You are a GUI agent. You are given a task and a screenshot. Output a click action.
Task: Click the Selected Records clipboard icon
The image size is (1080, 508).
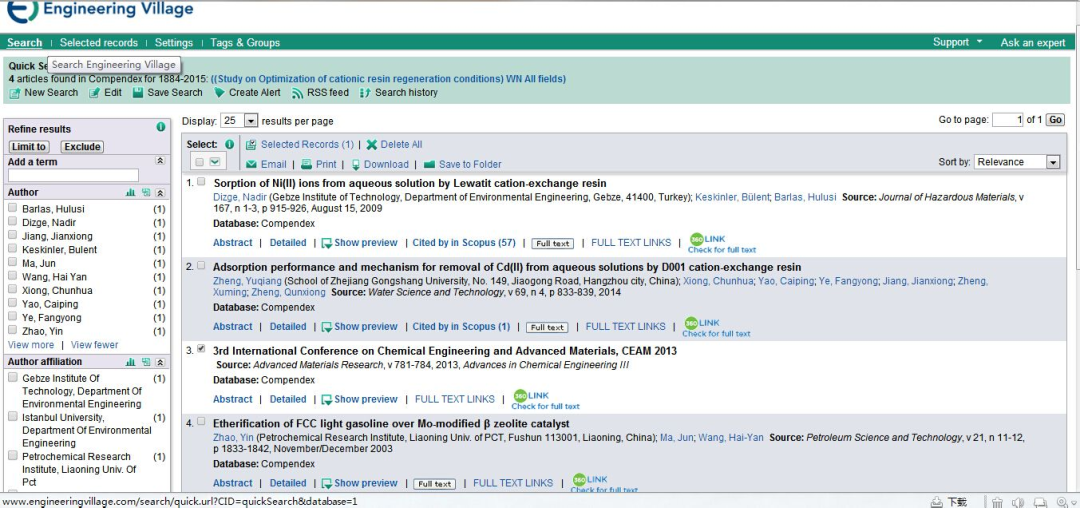[251, 145]
